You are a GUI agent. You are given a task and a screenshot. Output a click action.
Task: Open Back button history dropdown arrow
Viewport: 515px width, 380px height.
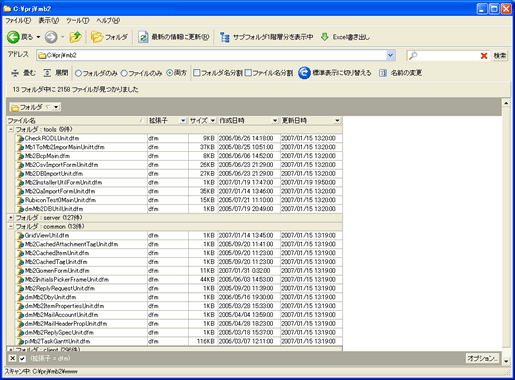(38, 37)
